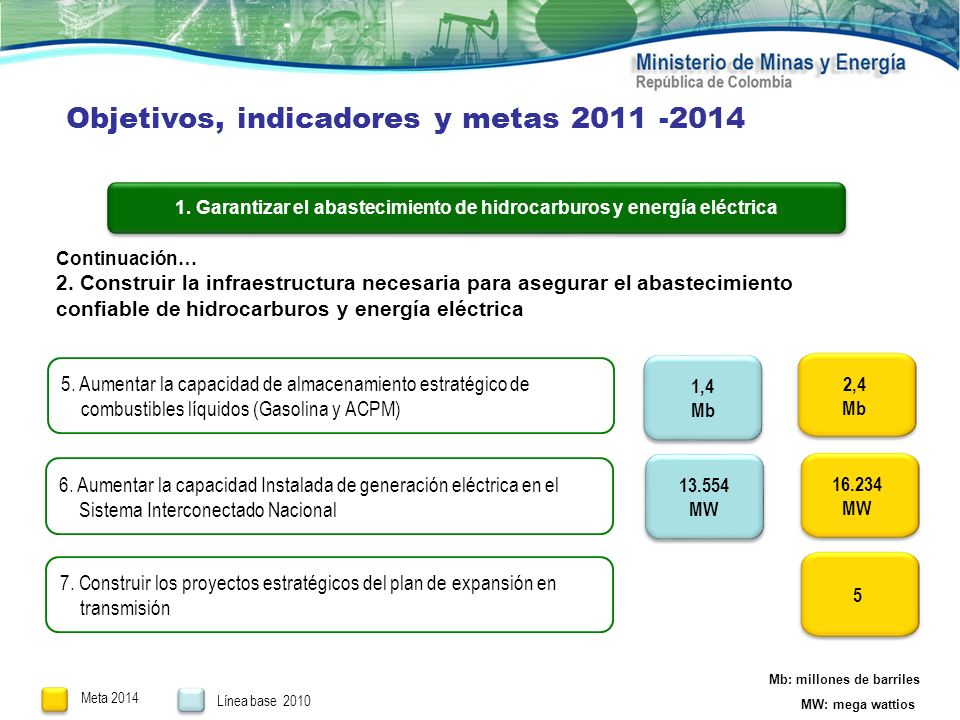
Task: Click the slide title 'Objetivos, indicadores y metas 2011 -2014'
Action: [x=405, y=119]
